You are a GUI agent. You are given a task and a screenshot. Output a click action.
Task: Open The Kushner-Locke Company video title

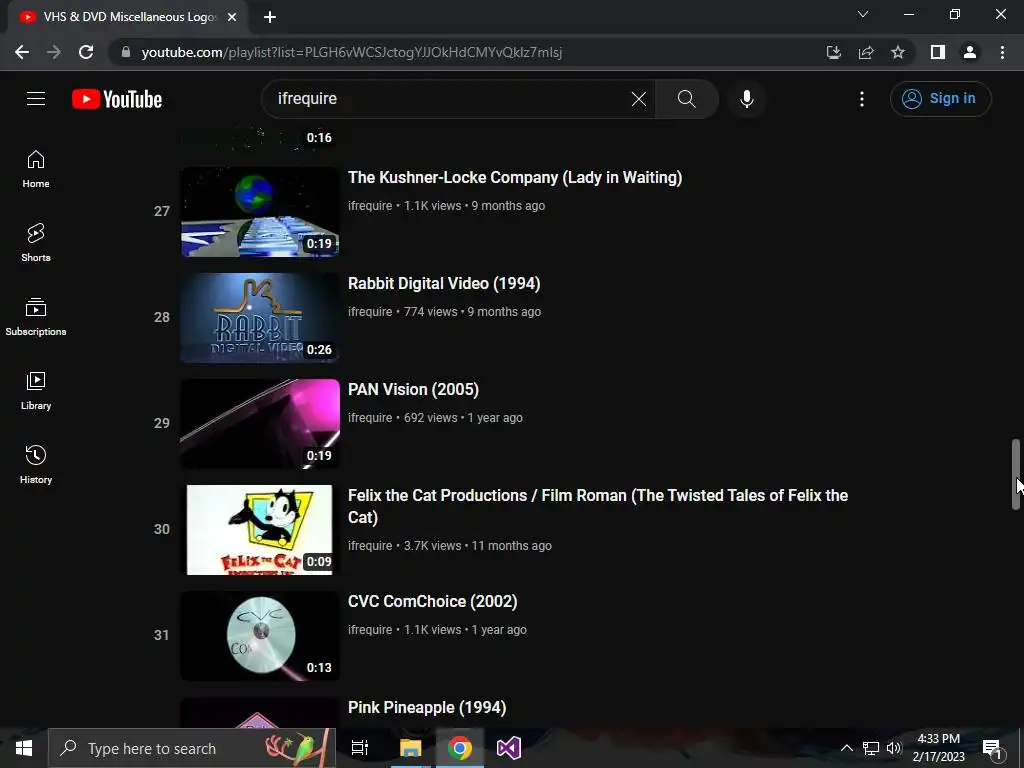pyautogui.click(x=515, y=178)
